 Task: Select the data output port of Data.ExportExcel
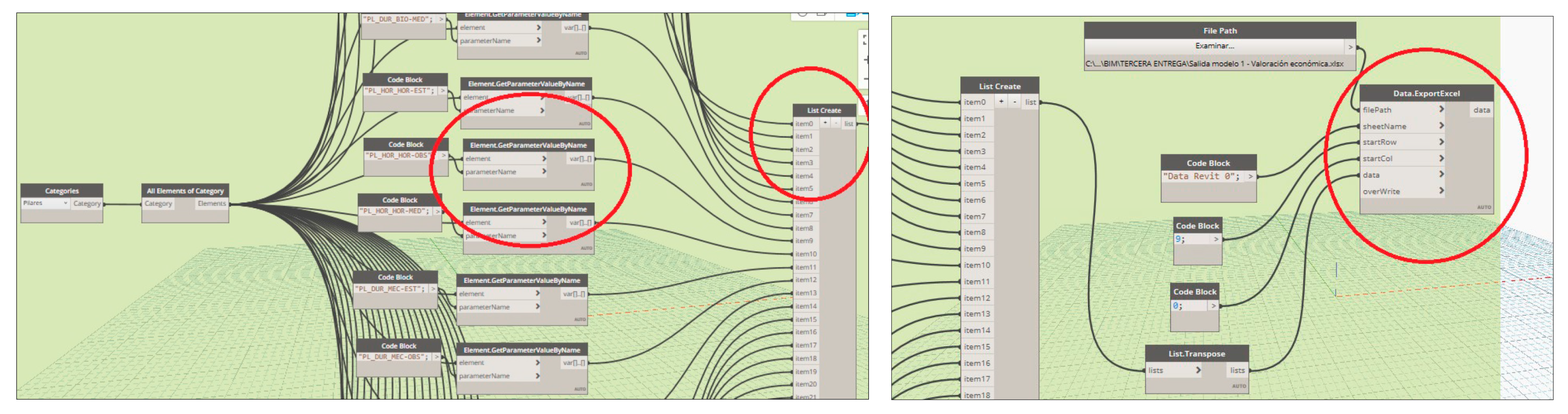1481,110
